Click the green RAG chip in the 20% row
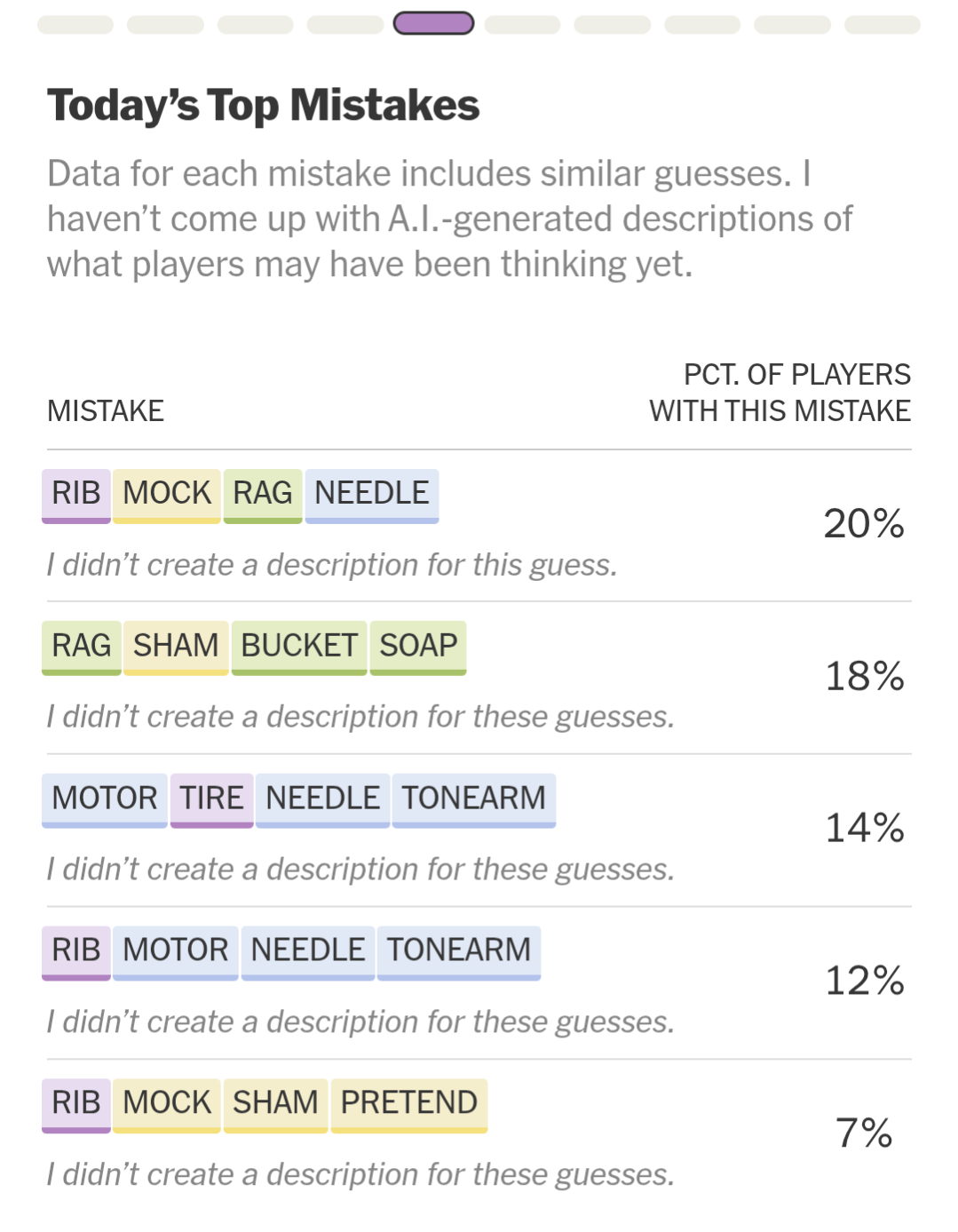The height and width of the screenshot is (1232, 958). pyautogui.click(x=263, y=494)
